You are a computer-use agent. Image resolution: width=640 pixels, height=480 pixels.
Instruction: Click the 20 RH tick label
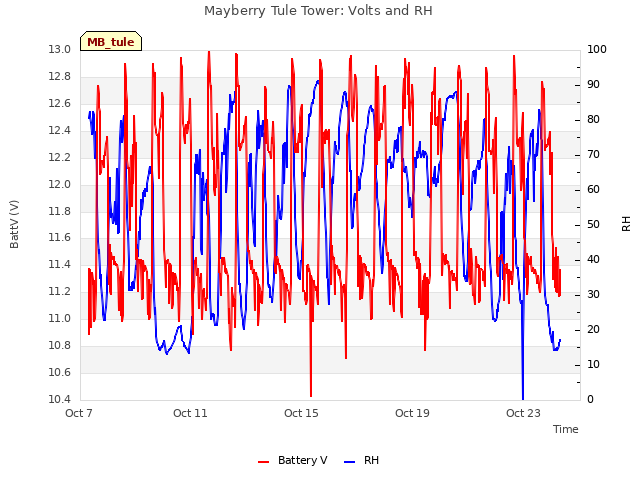pyautogui.click(x=593, y=329)
